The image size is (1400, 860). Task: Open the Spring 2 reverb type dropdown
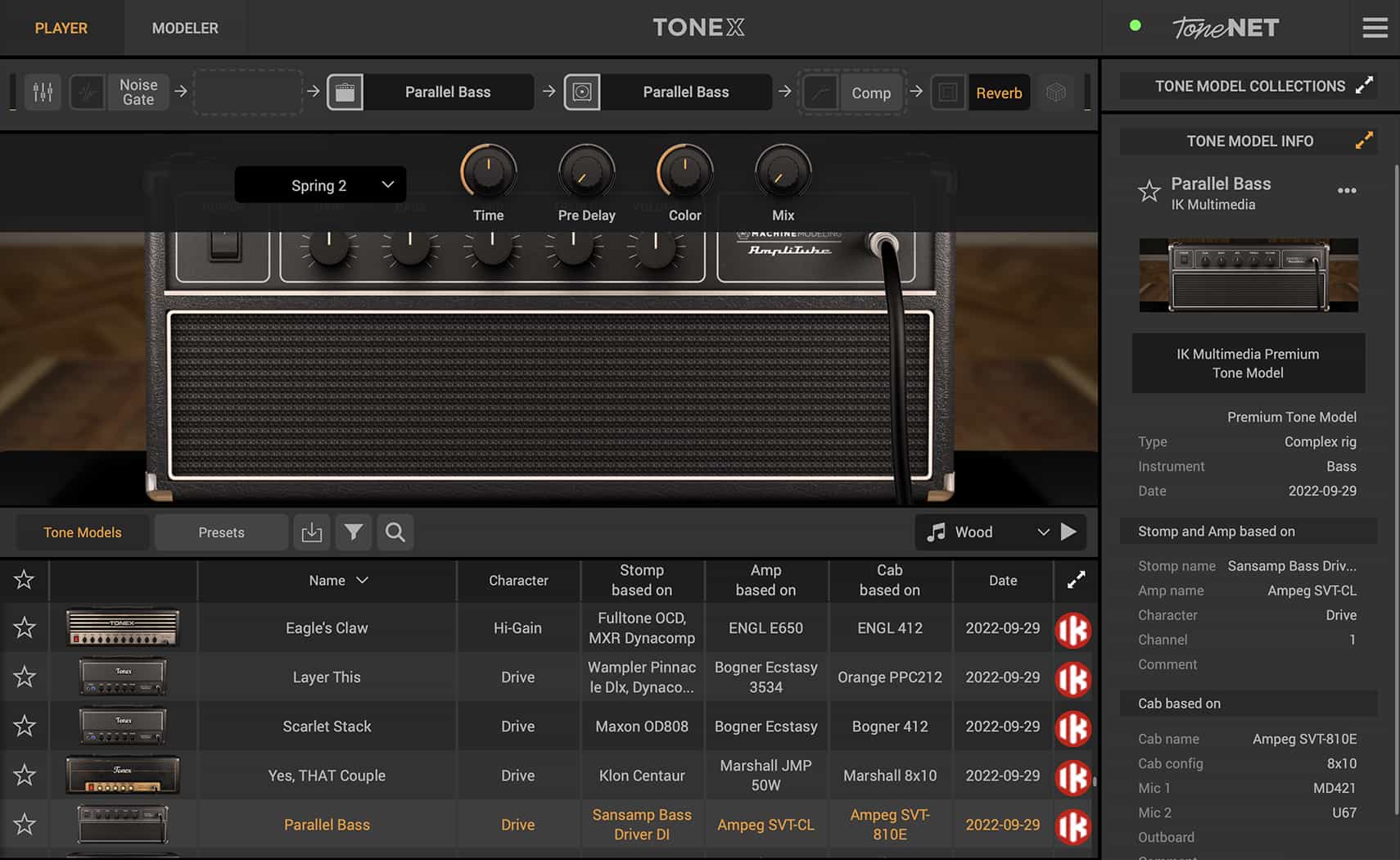[x=320, y=184]
